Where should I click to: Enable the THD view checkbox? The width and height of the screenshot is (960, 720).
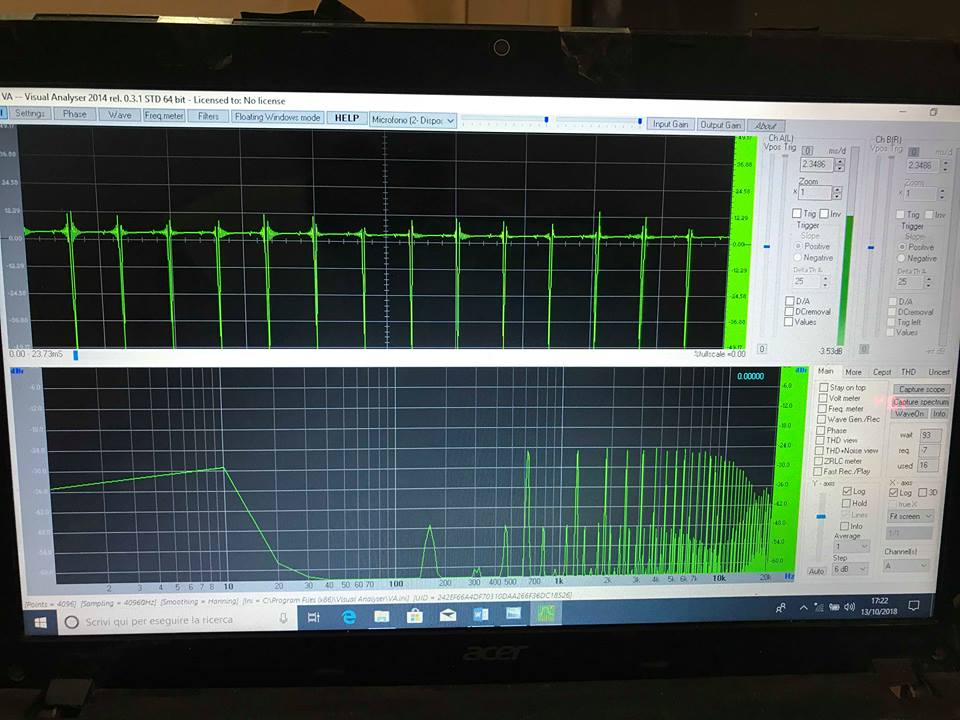click(x=820, y=440)
